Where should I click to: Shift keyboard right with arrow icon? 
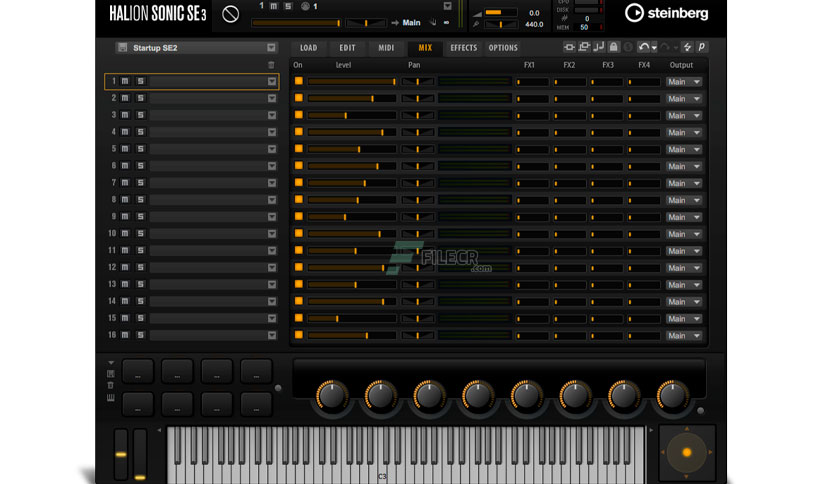point(651,430)
